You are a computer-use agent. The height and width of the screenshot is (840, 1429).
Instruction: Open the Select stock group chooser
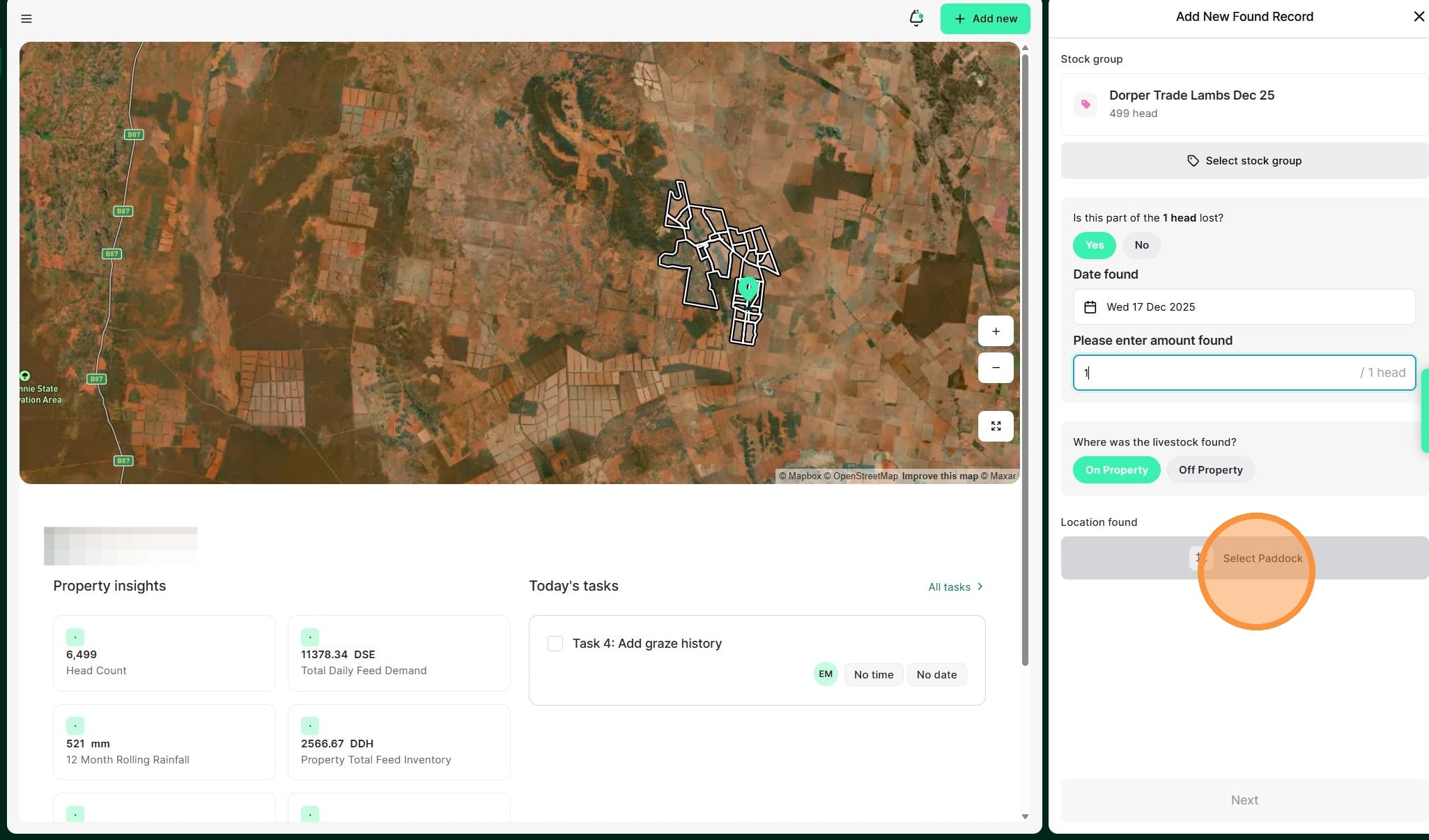point(1244,161)
